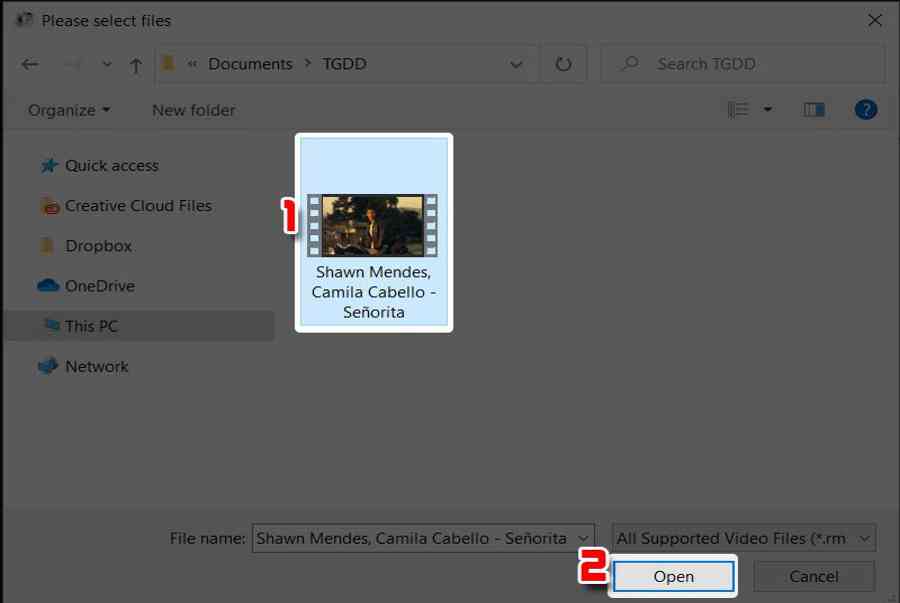Refresh the TGDD folder view
This screenshot has height=603, width=900.
pyautogui.click(x=563, y=64)
